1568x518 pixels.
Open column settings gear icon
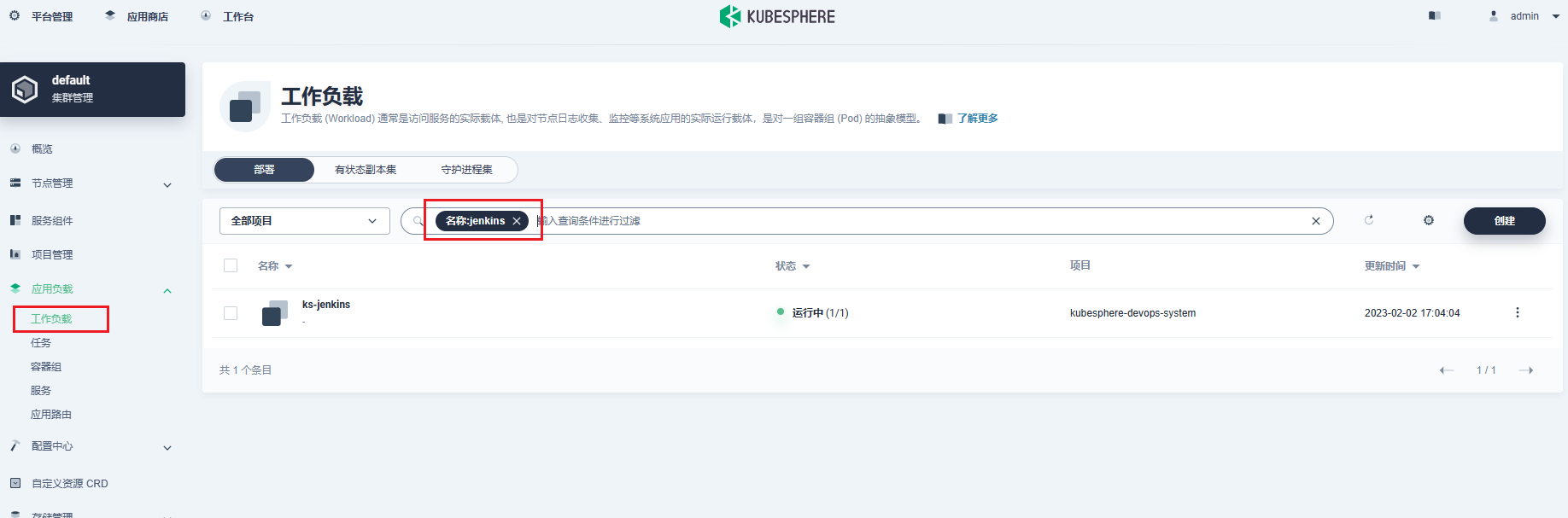click(x=1429, y=220)
